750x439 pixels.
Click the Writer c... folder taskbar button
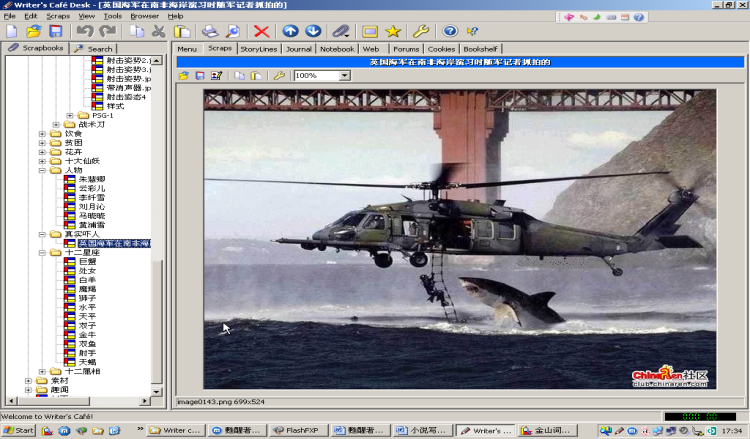pyautogui.click(x=176, y=430)
